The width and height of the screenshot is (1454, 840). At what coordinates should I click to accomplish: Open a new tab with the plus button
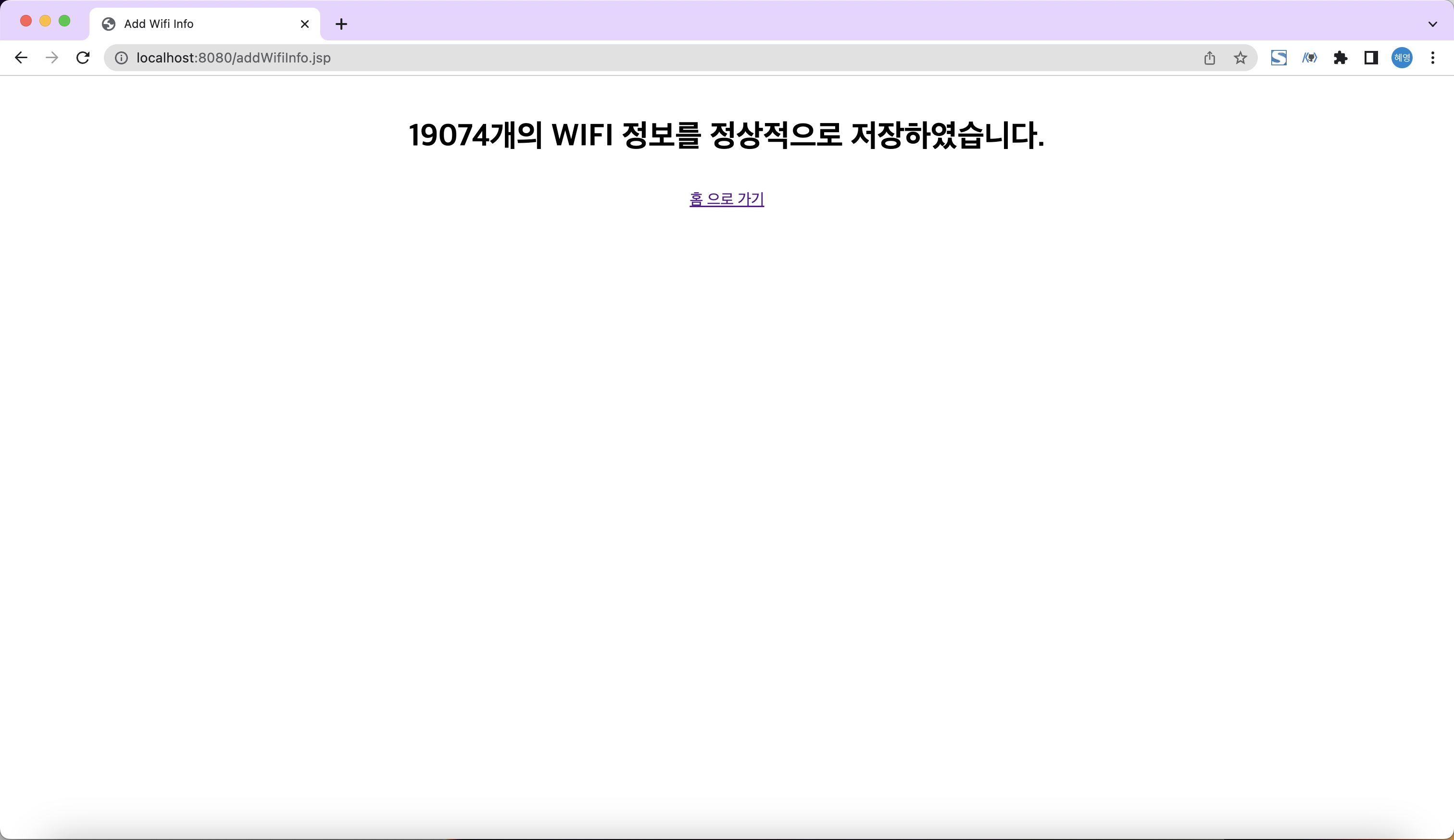pos(341,24)
